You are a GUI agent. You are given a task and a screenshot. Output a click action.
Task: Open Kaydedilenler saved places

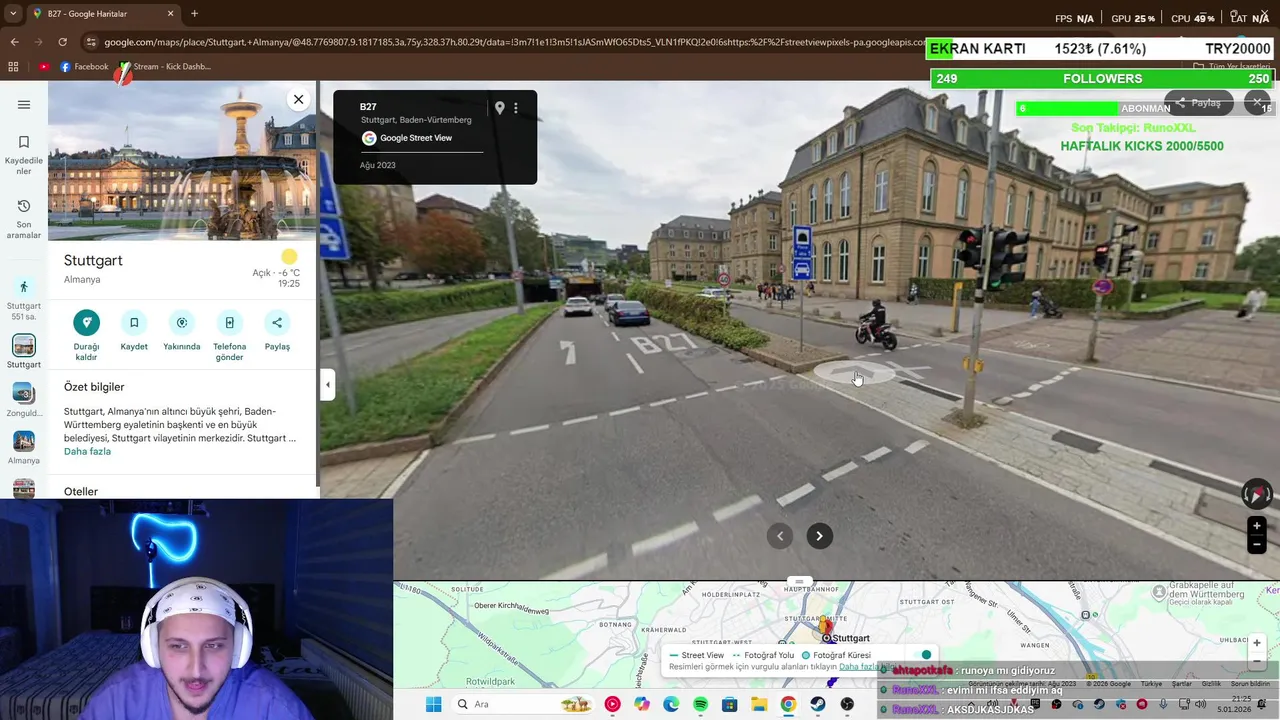coord(24,156)
